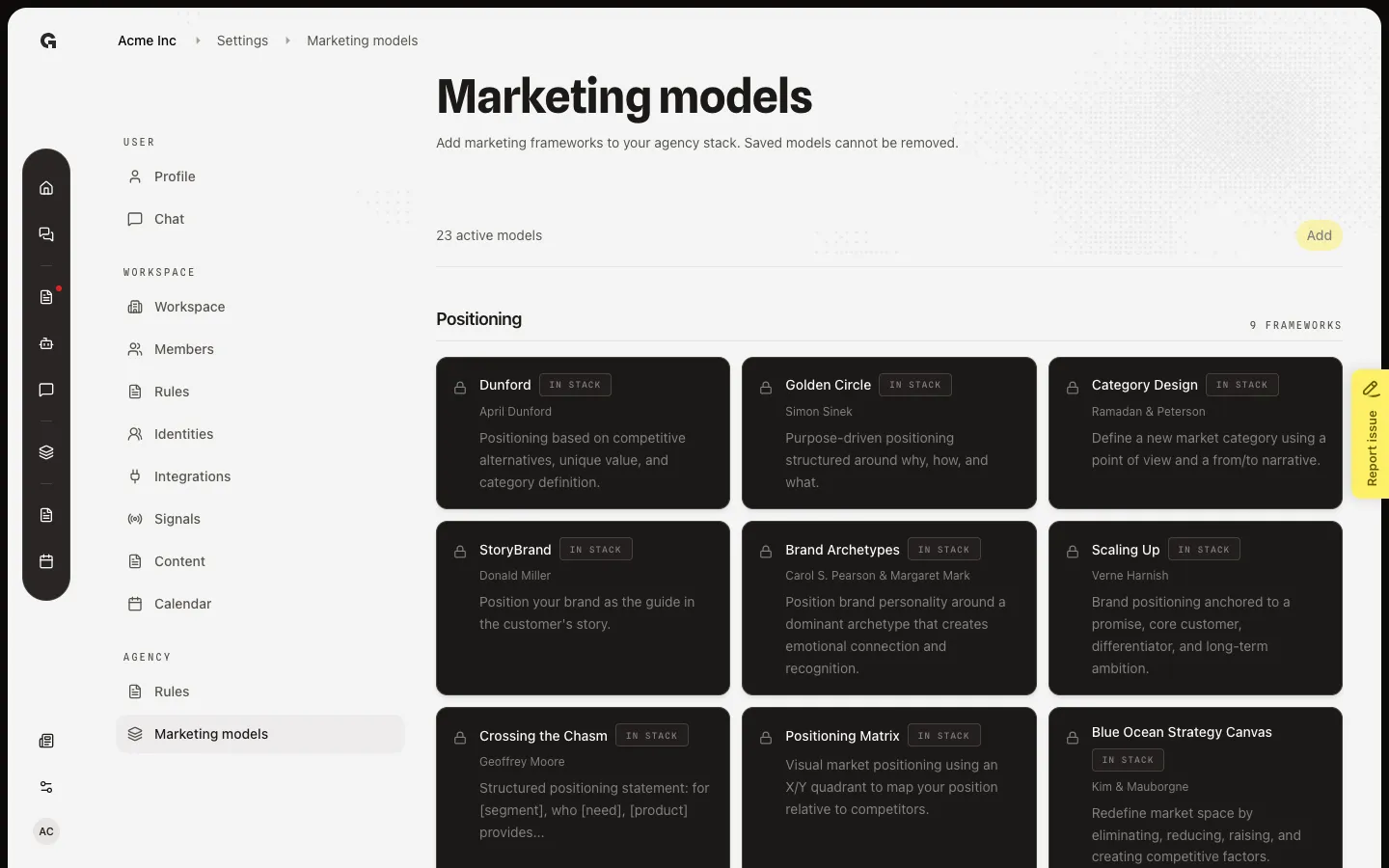Click author name Geoffrey Moore
The height and width of the screenshot is (868, 1389).
click(x=522, y=762)
